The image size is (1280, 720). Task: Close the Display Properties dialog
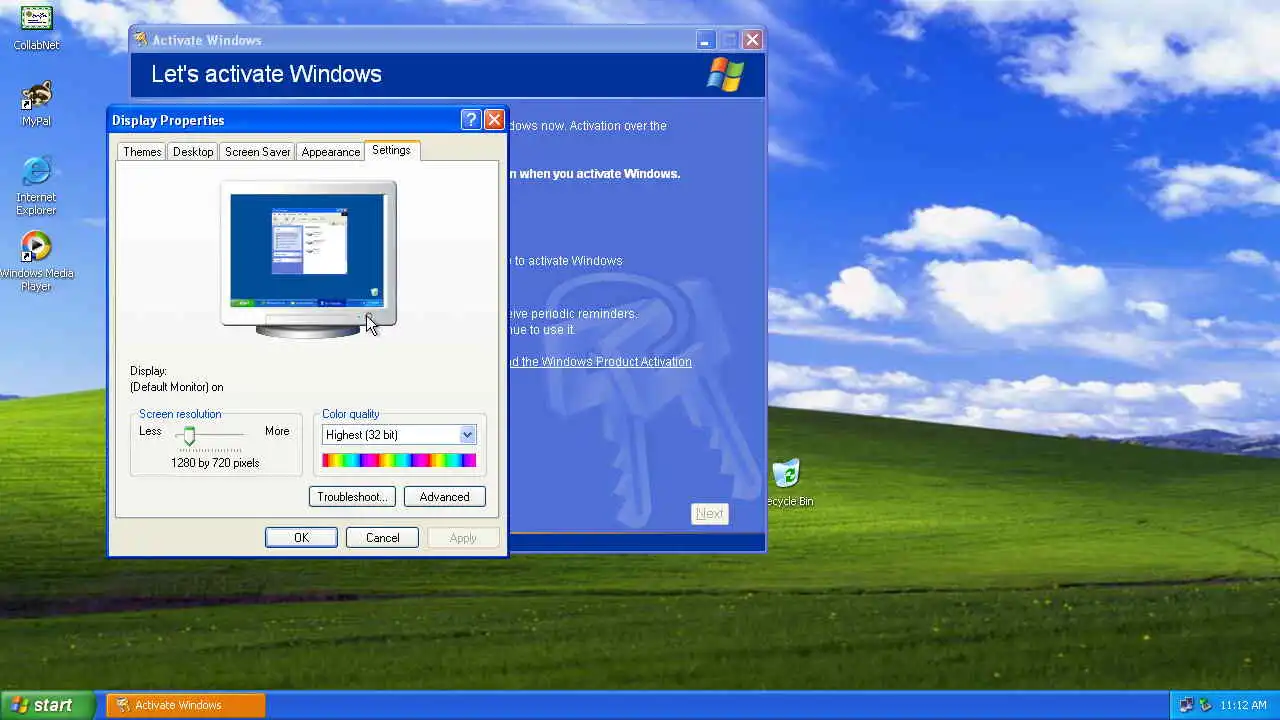coord(494,120)
